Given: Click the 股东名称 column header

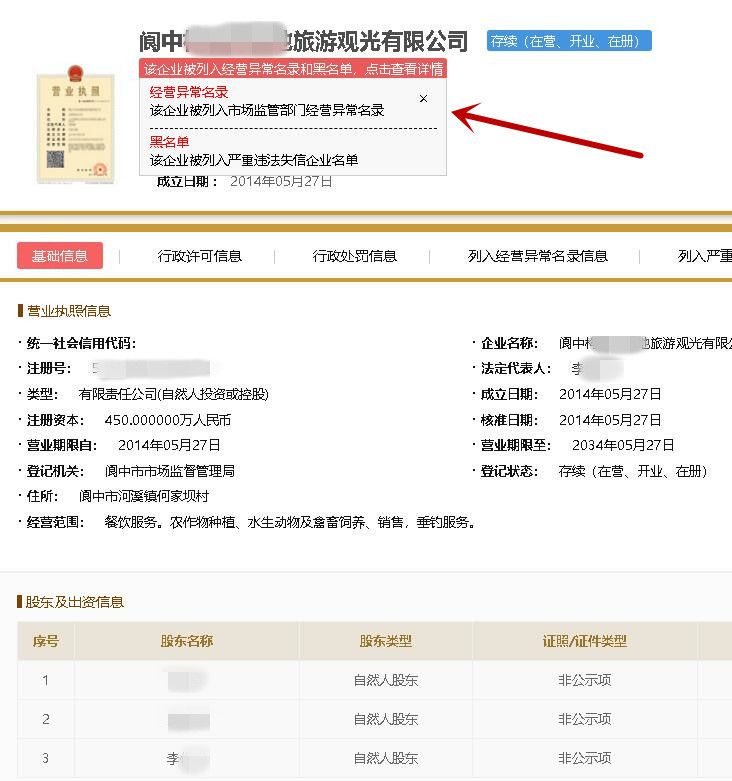Looking at the screenshot, I should 187,641.
